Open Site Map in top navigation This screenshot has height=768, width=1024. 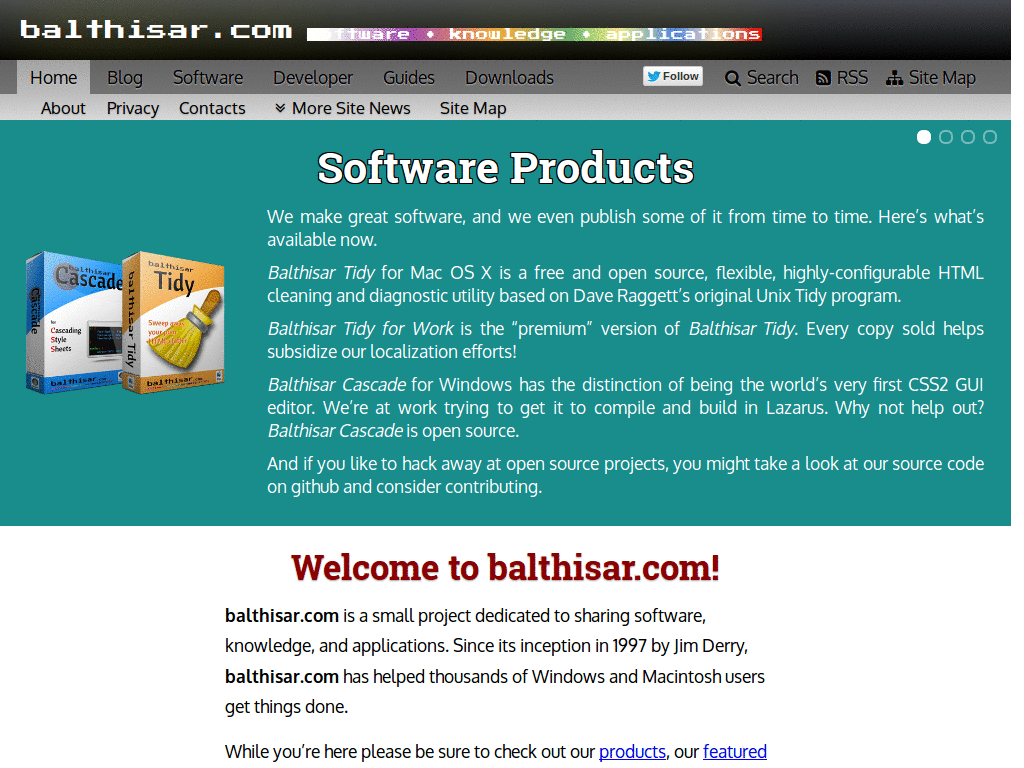[942, 78]
